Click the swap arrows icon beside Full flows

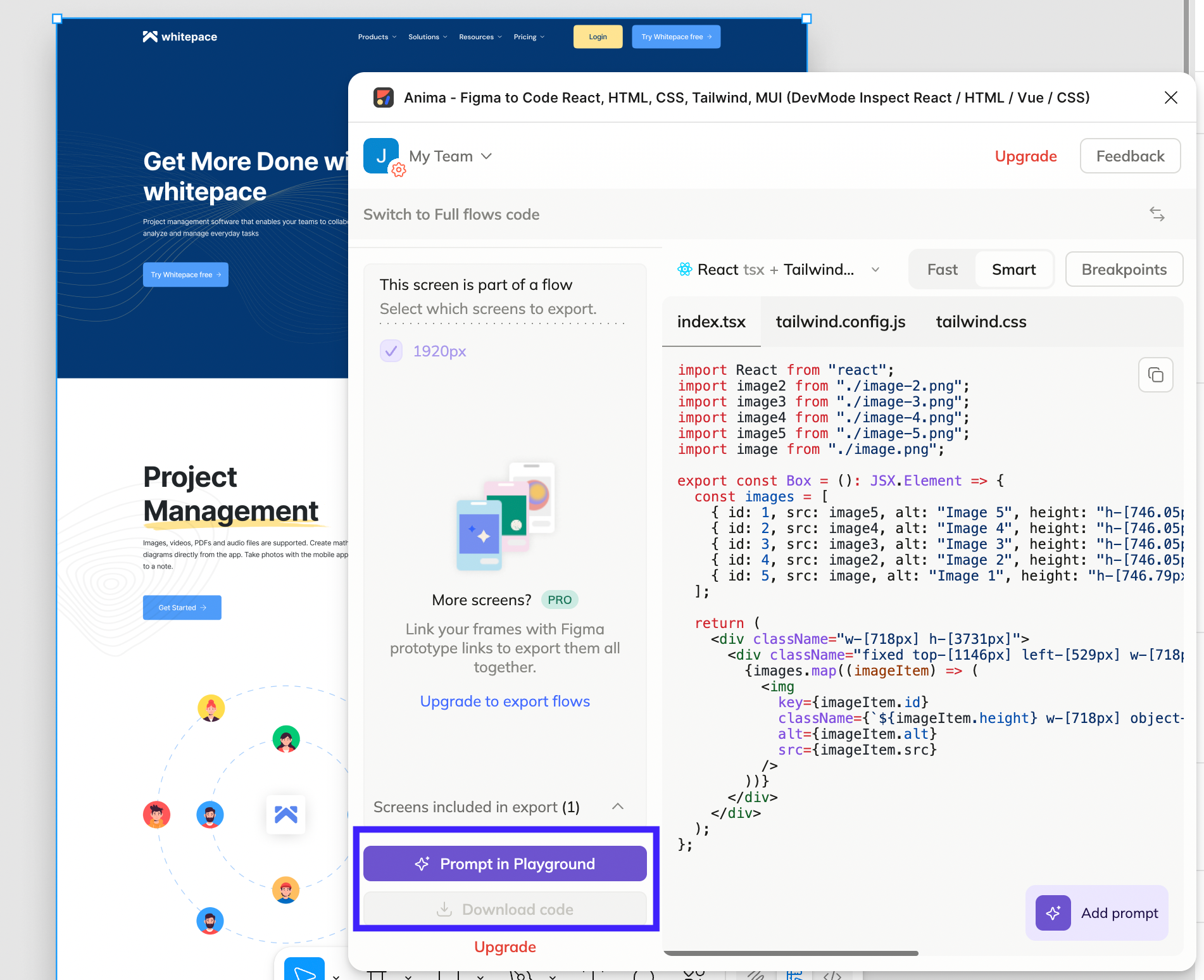[x=1157, y=214]
